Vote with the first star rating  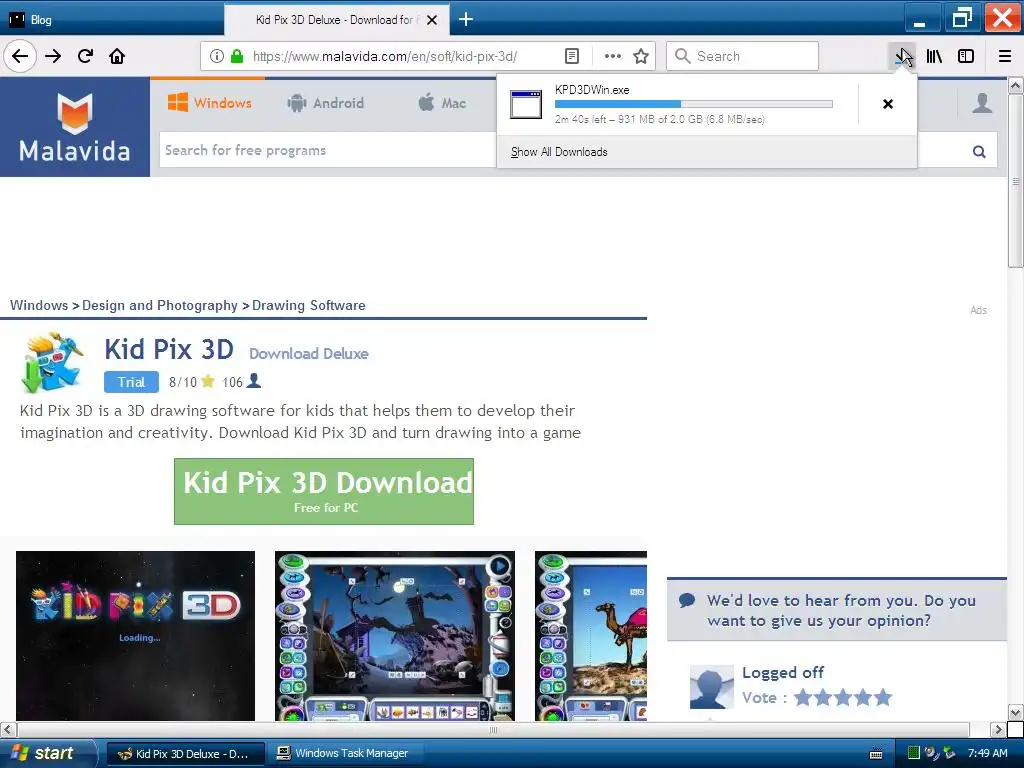[803, 697]
